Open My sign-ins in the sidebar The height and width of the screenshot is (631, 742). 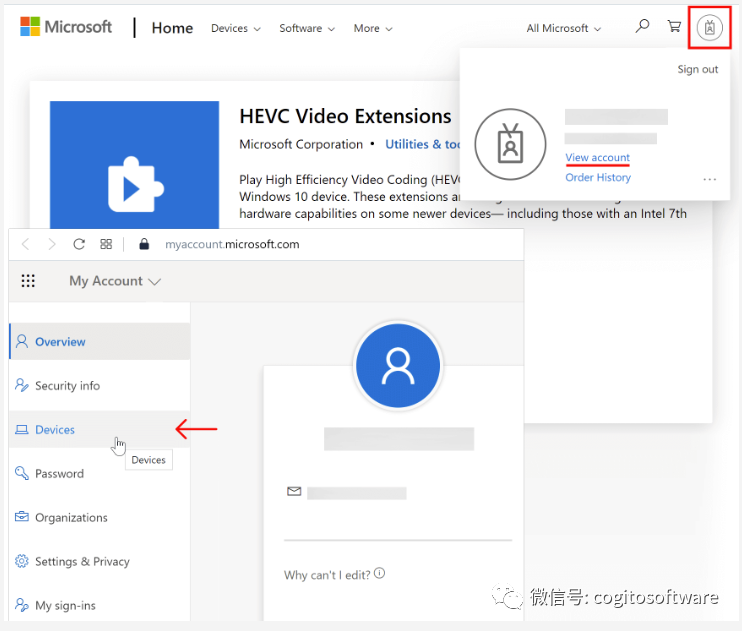point(99,605)
